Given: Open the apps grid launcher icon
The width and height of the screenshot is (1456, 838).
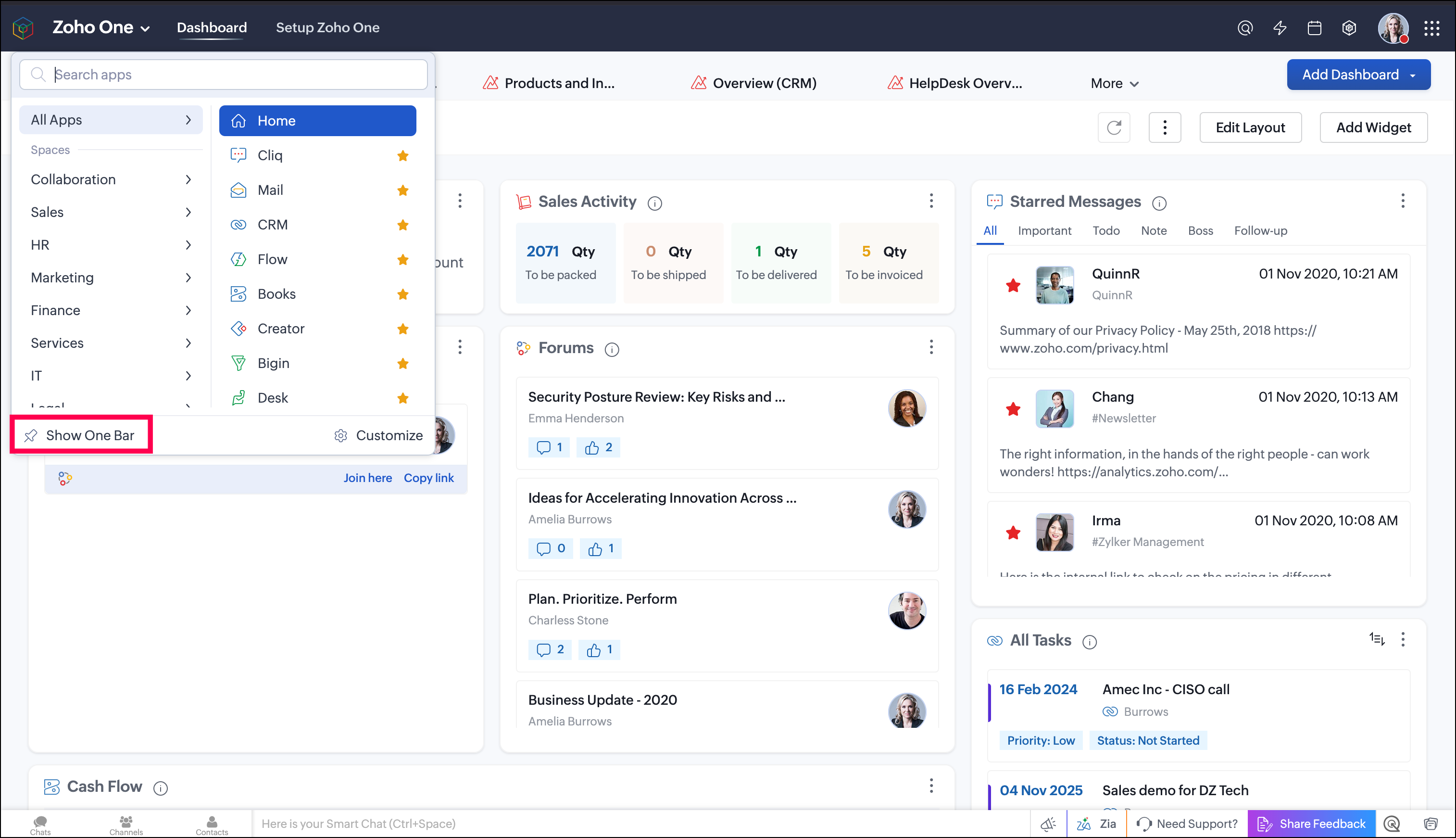Looking at the screenshot, I should click(1432, 27).
